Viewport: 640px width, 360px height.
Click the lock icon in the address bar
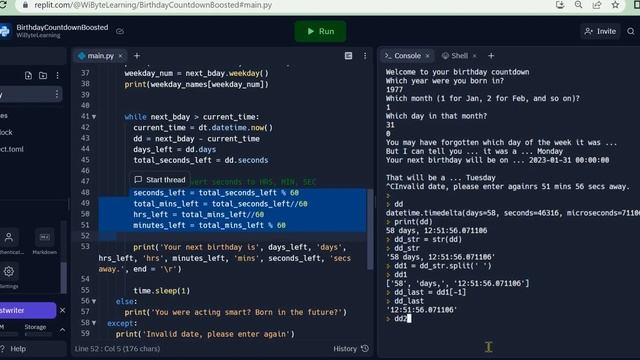(x=25, y=5)
